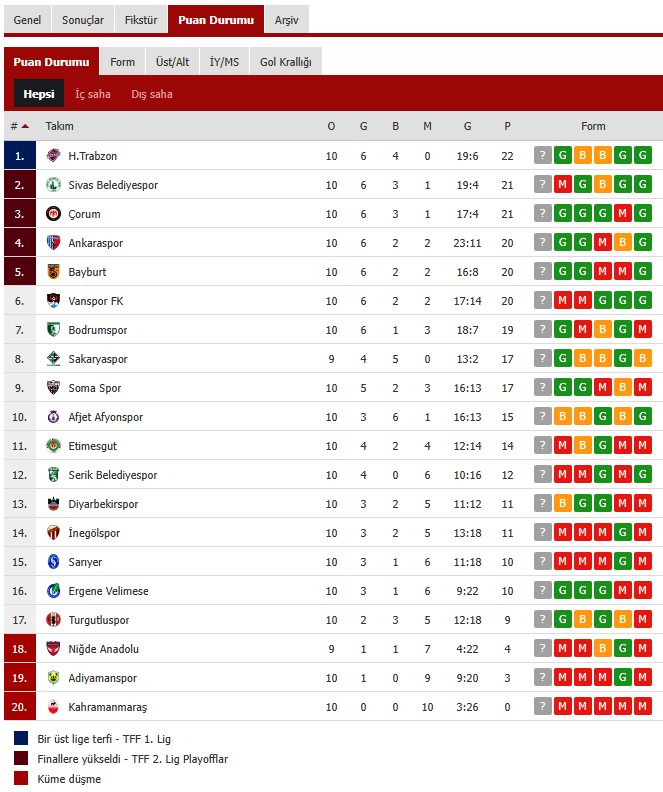Click the Kahramanmaraş club crest icon
The image size is (663, 792).
pos(53,707)
